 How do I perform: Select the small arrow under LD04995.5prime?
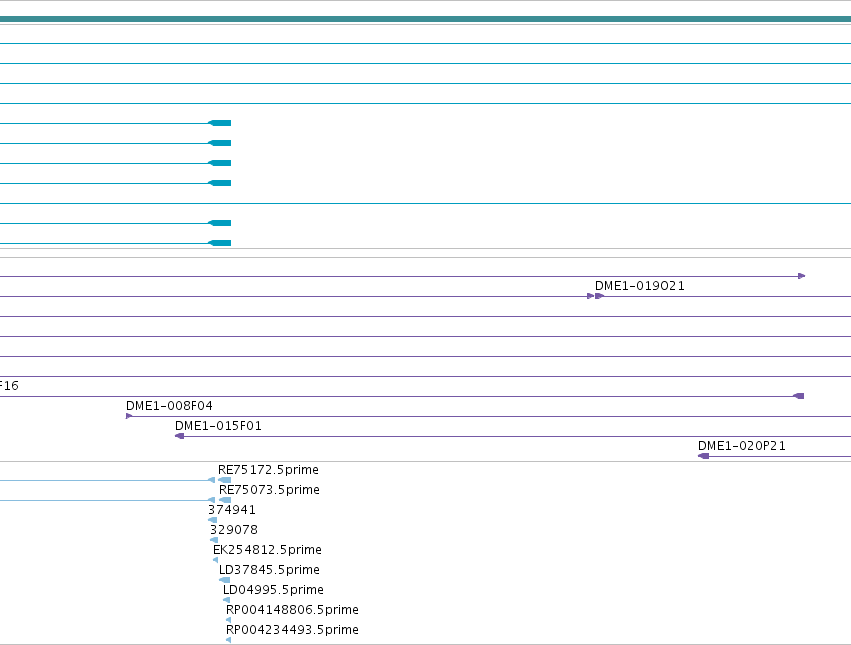click(226, 600)
